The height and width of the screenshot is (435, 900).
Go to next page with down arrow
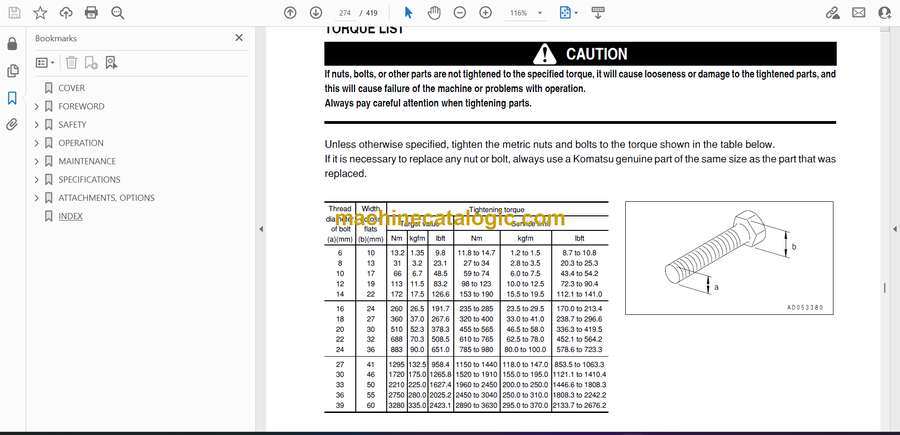point(316,13)
